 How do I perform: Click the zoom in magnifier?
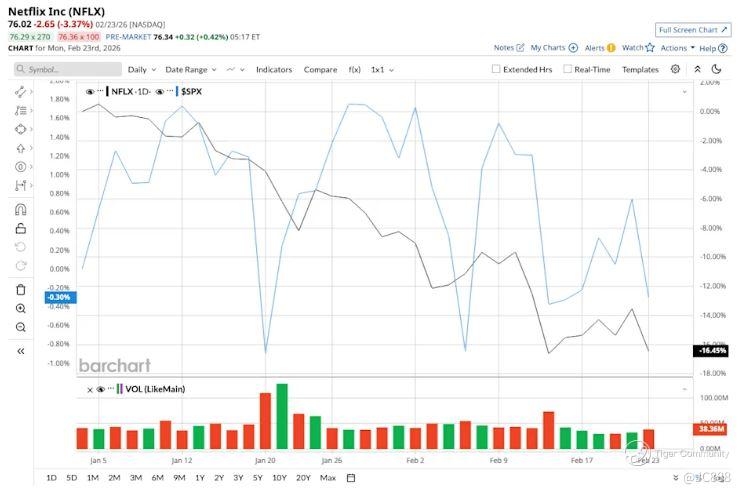[x=20, y=308]
